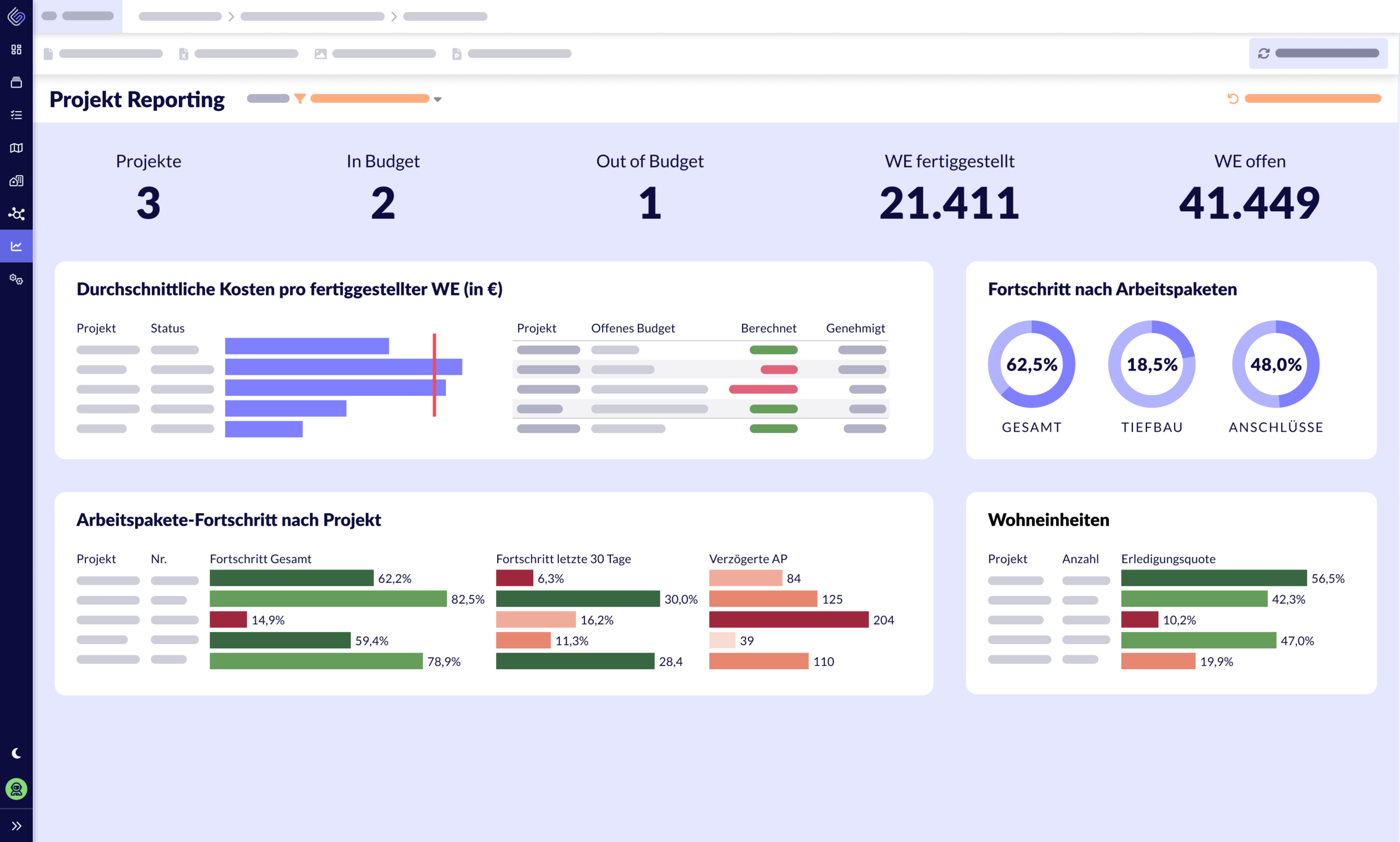Click the orange filter funnel icon
1400x842 pixels.
pyautogui.click(x=300, y=98)
